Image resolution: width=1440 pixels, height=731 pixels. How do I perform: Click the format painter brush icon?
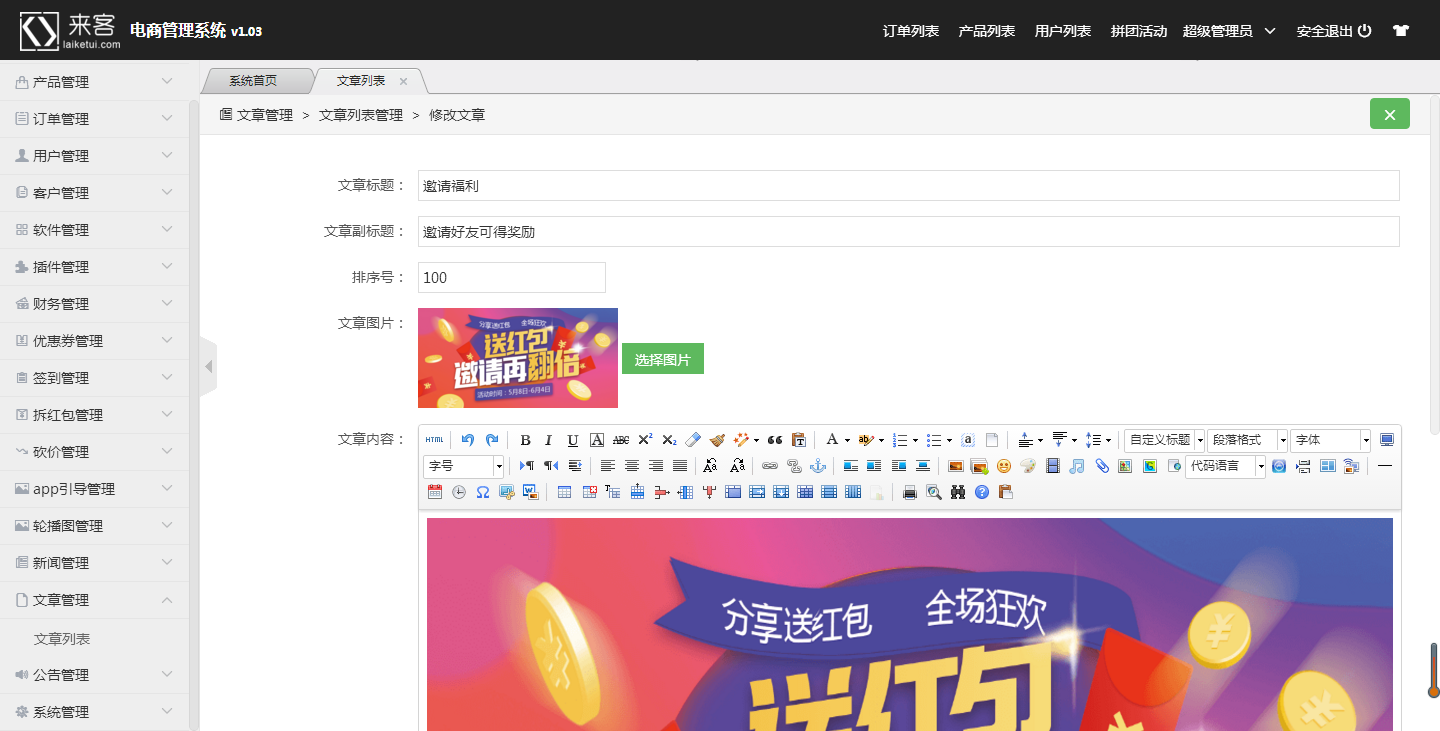click(x=717, y=440)
